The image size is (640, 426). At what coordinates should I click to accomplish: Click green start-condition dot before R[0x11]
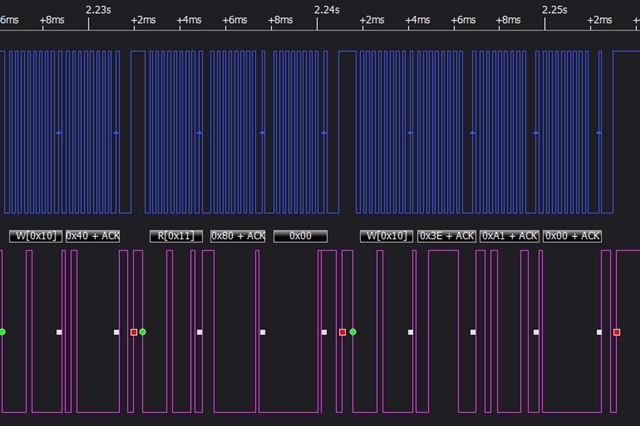point(142,332)
